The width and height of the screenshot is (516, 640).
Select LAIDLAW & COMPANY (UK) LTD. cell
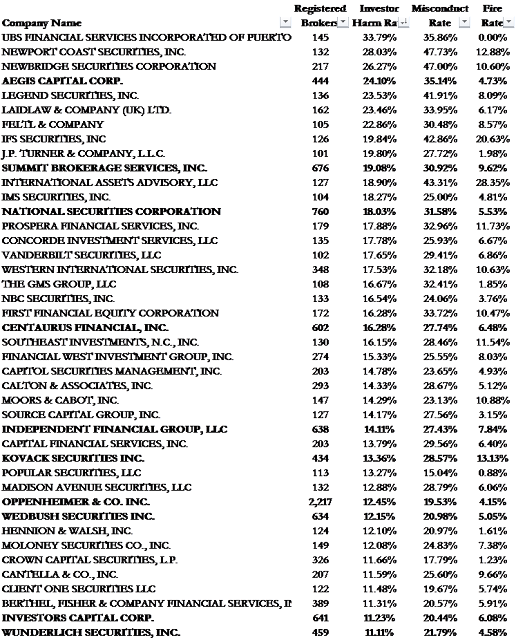pyautogui.click(x=86, y=110)
